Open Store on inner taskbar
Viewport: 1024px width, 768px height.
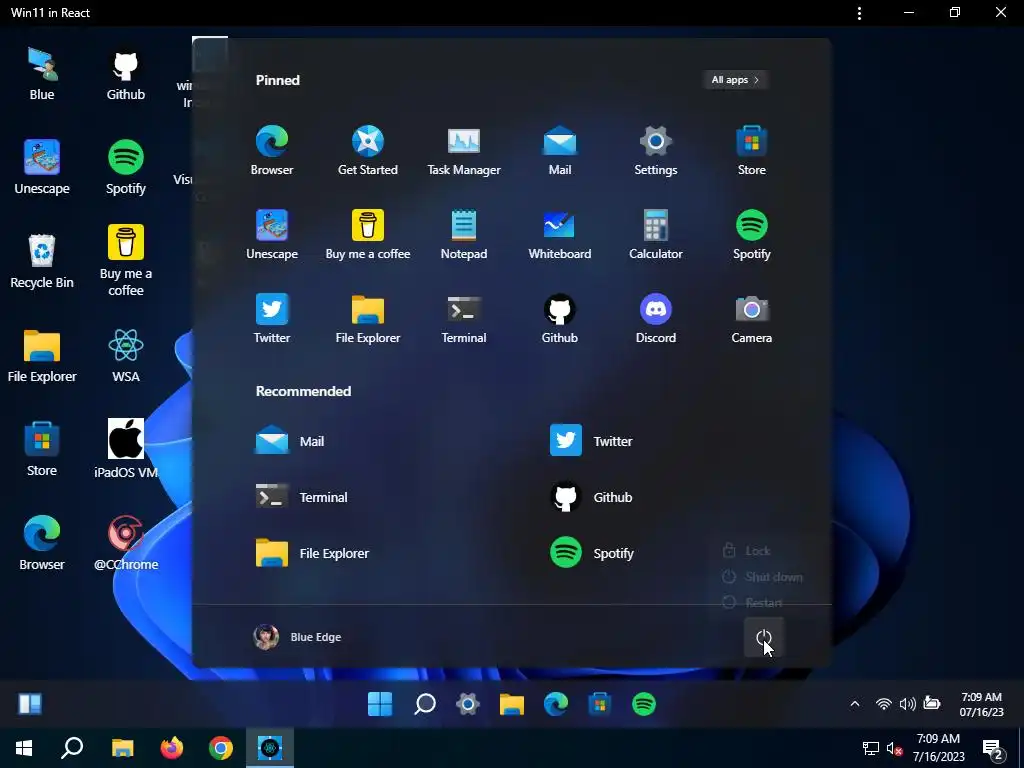[x=600, y=704]
